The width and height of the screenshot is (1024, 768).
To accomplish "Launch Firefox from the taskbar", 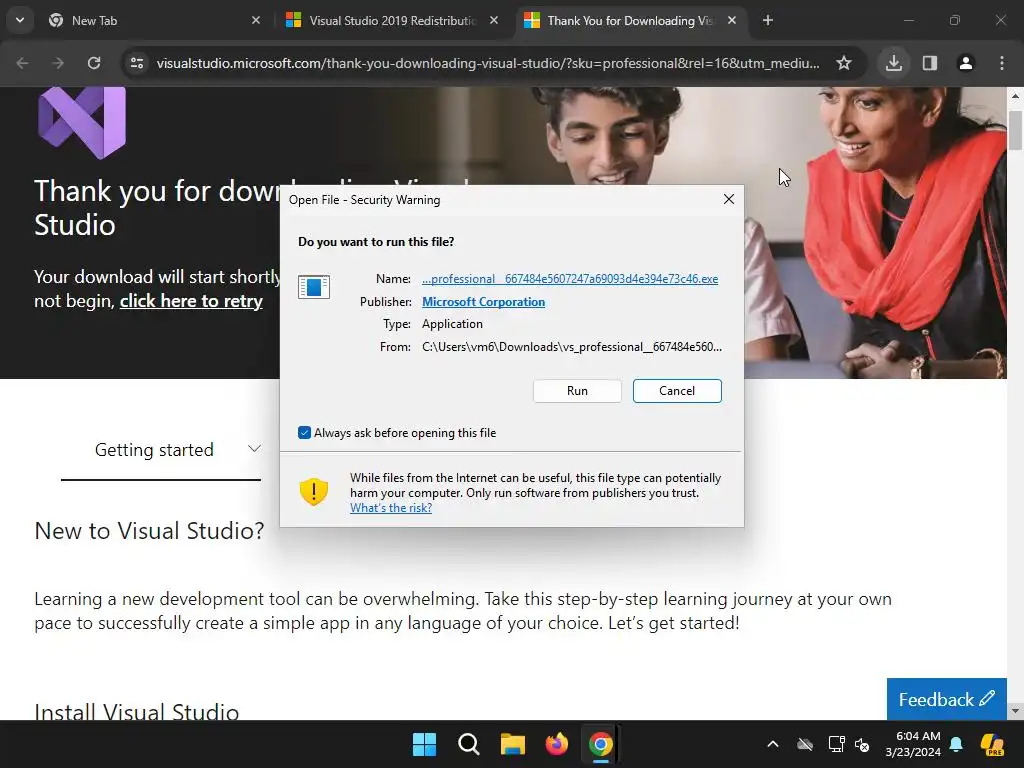I will tap(556, 744).
